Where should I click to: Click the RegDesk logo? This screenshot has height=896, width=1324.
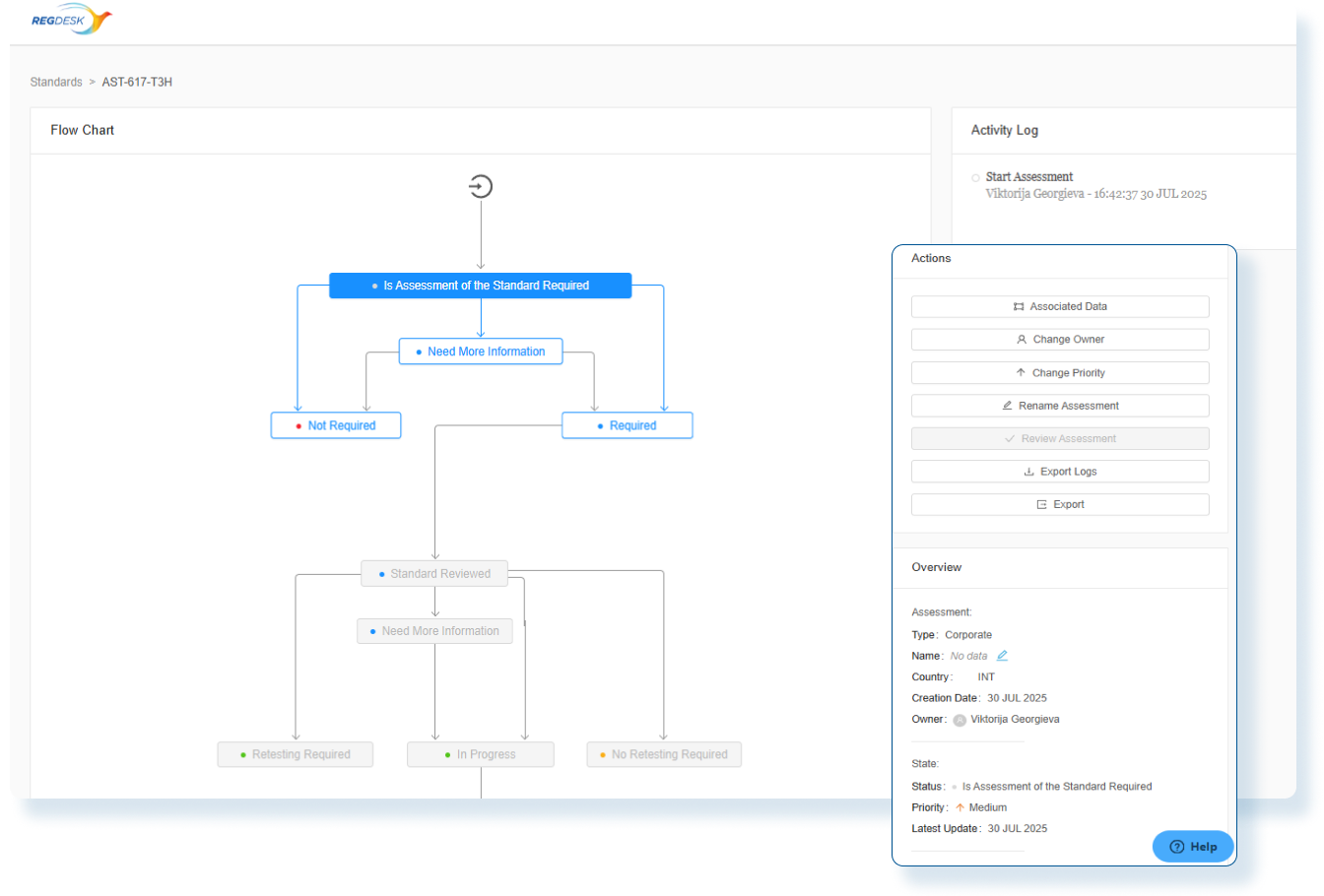click(71, 19)
